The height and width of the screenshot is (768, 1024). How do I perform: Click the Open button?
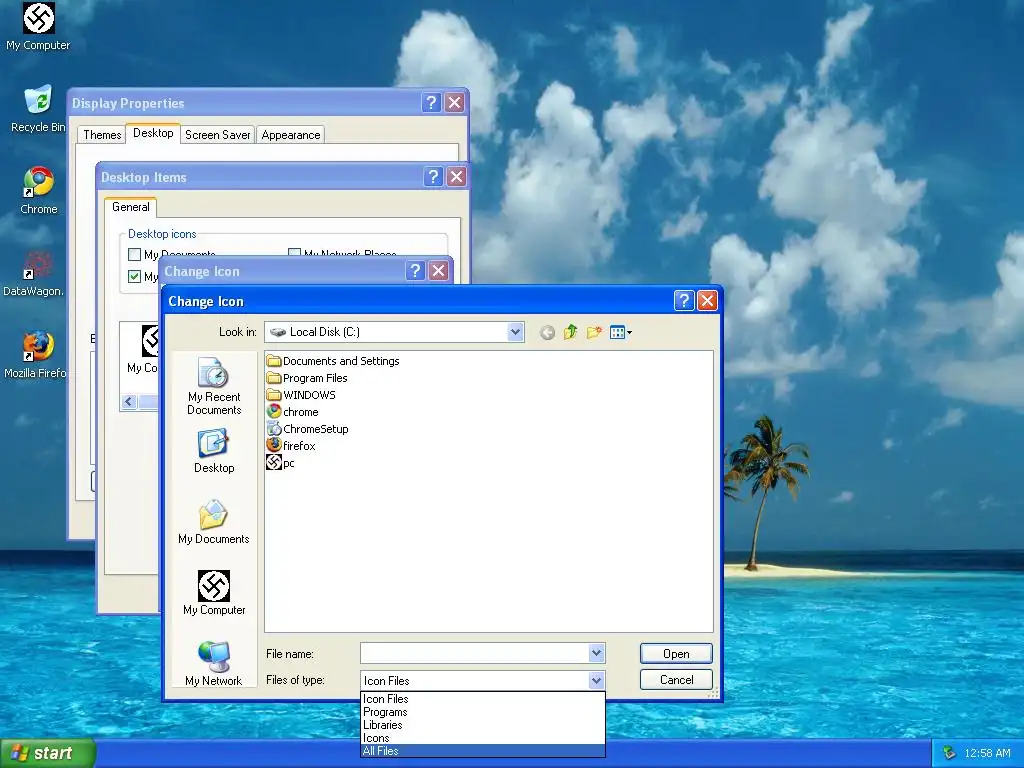[676, 654]
